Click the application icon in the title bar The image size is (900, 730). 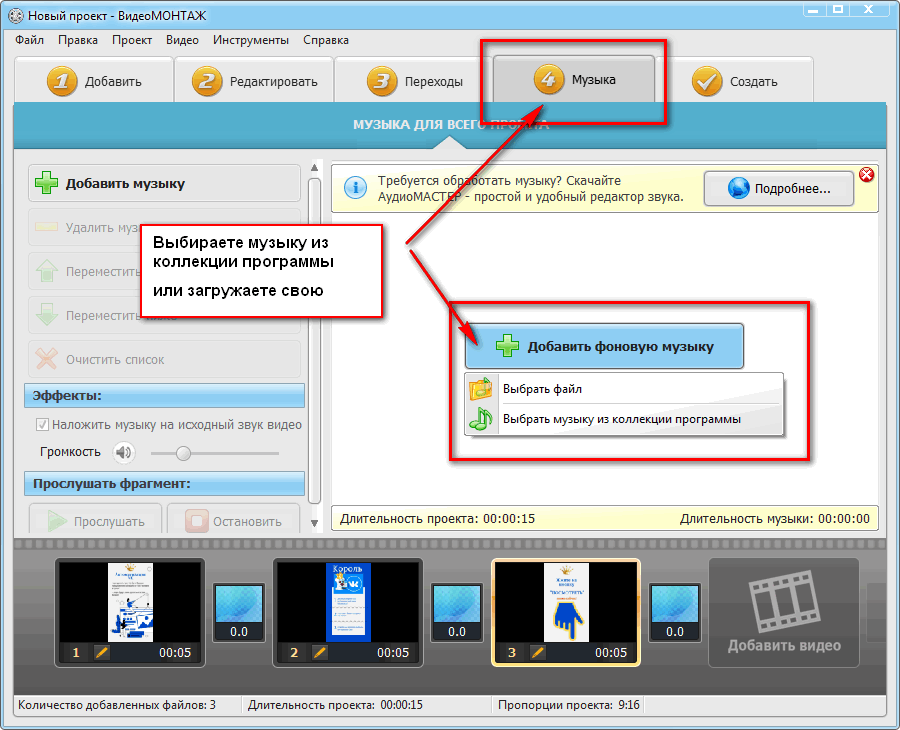[15, 15]
